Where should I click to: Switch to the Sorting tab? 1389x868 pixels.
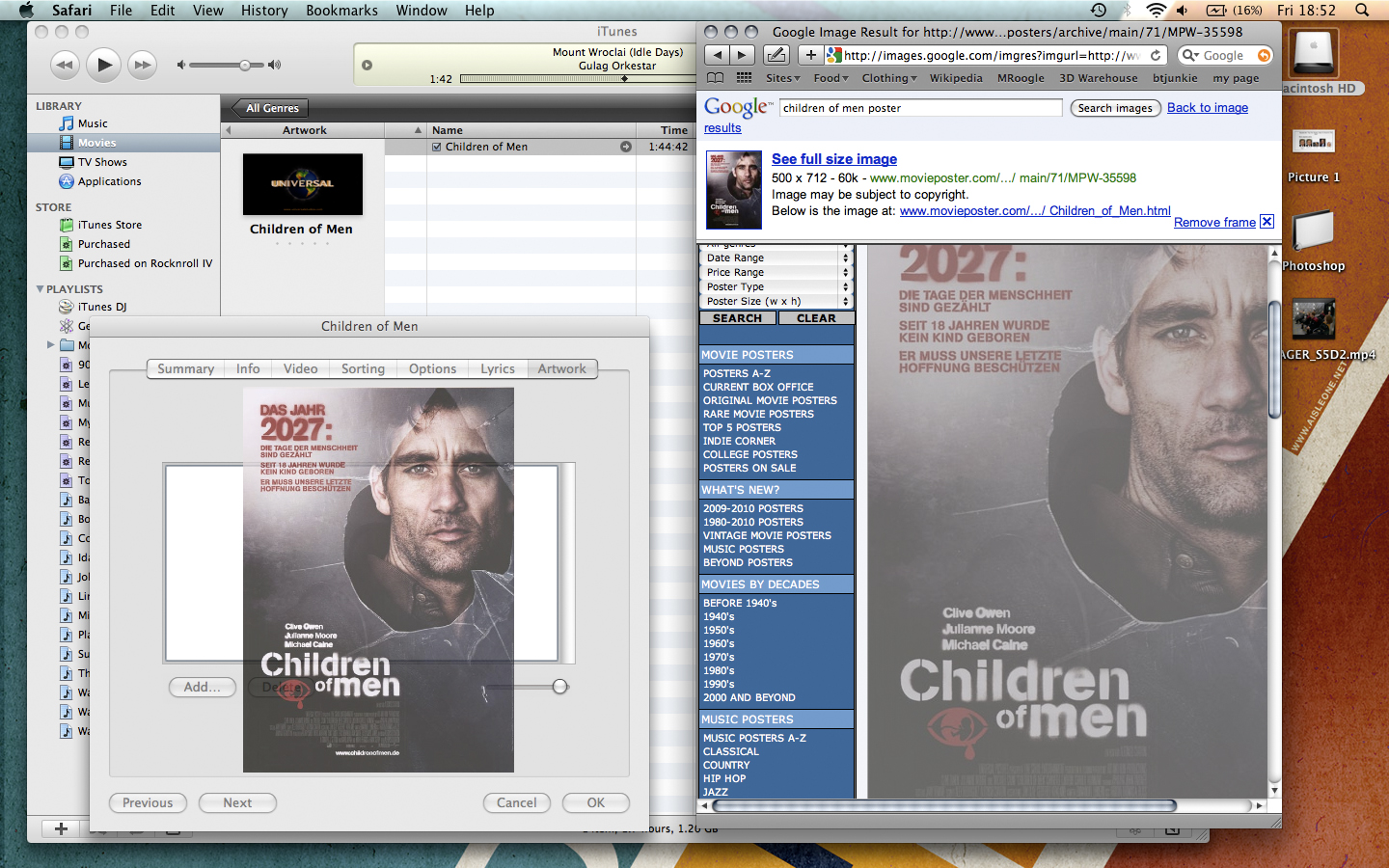click(363, 368)
